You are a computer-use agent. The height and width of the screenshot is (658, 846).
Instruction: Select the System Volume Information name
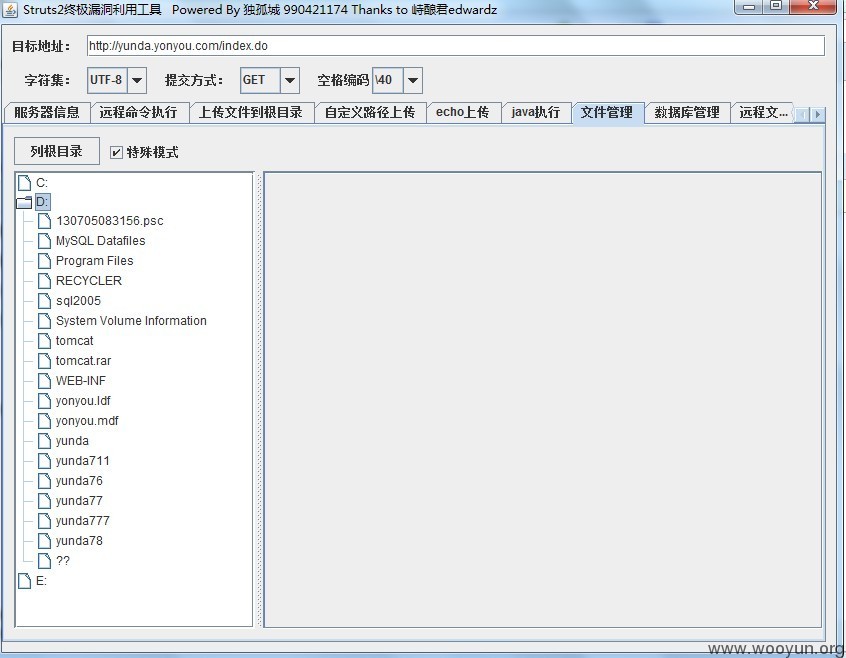131,320
